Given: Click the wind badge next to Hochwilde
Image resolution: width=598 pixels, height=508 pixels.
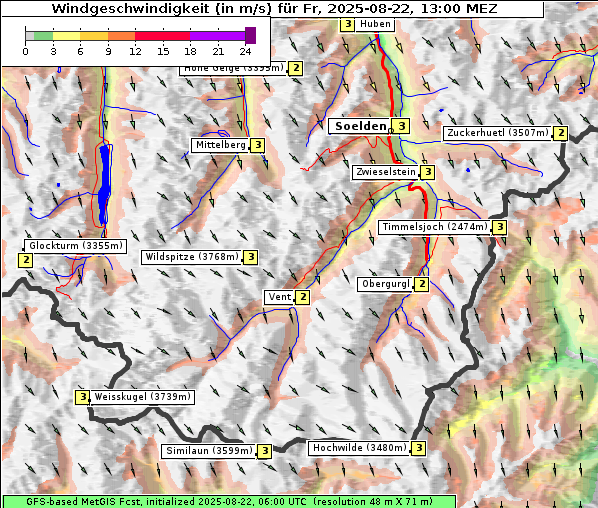Looking at the screenshot, I should [419, 448].
